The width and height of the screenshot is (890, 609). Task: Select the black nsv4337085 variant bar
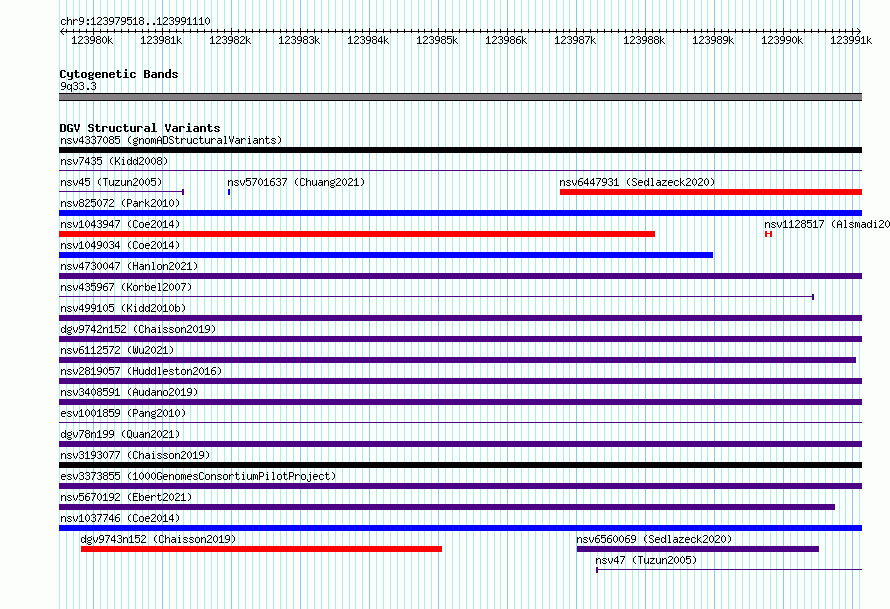click(460, 150)
